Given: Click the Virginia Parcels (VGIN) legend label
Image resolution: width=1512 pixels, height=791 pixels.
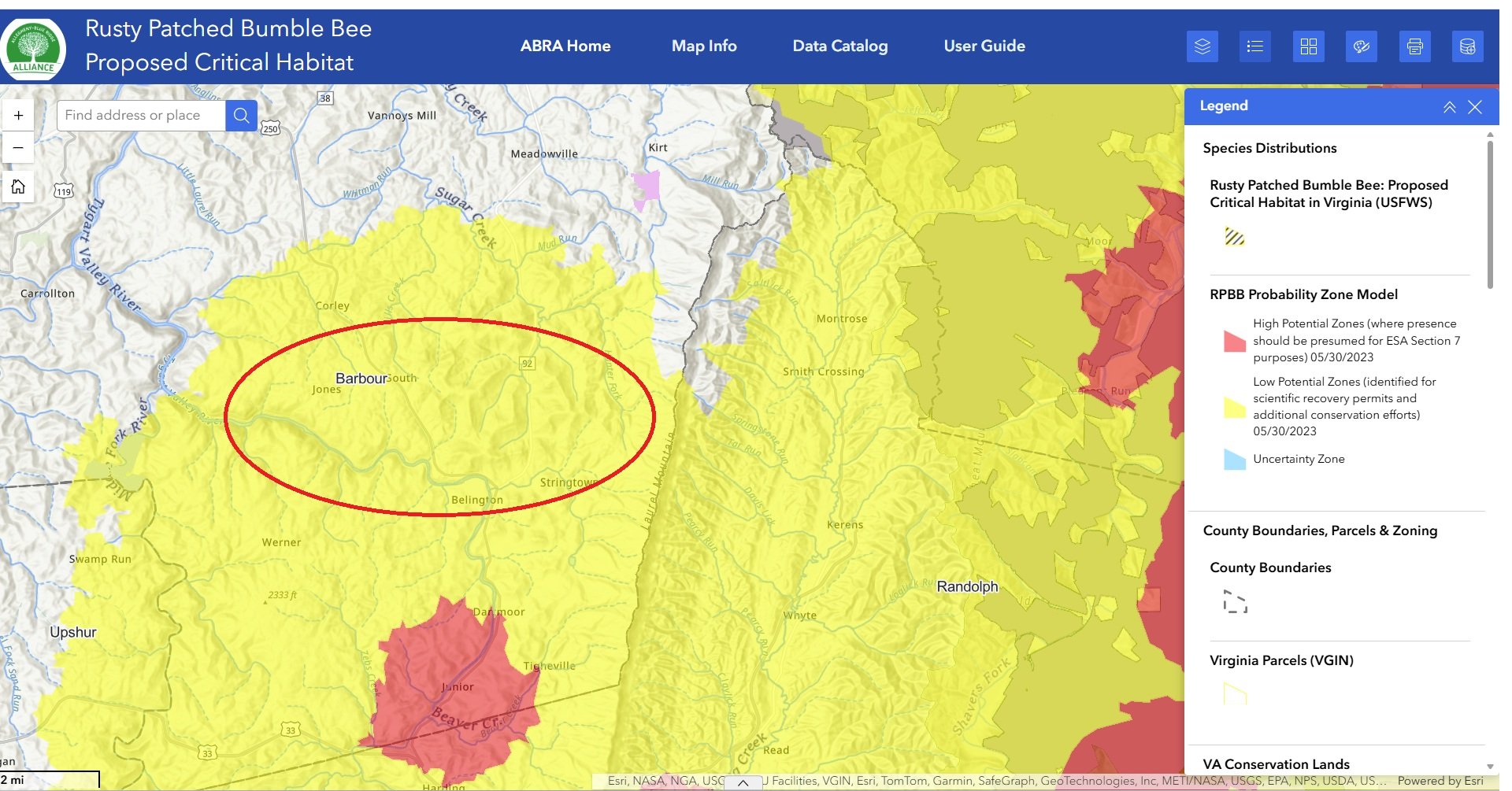Looking at the screenshot, I should [x=1281, y=660].
